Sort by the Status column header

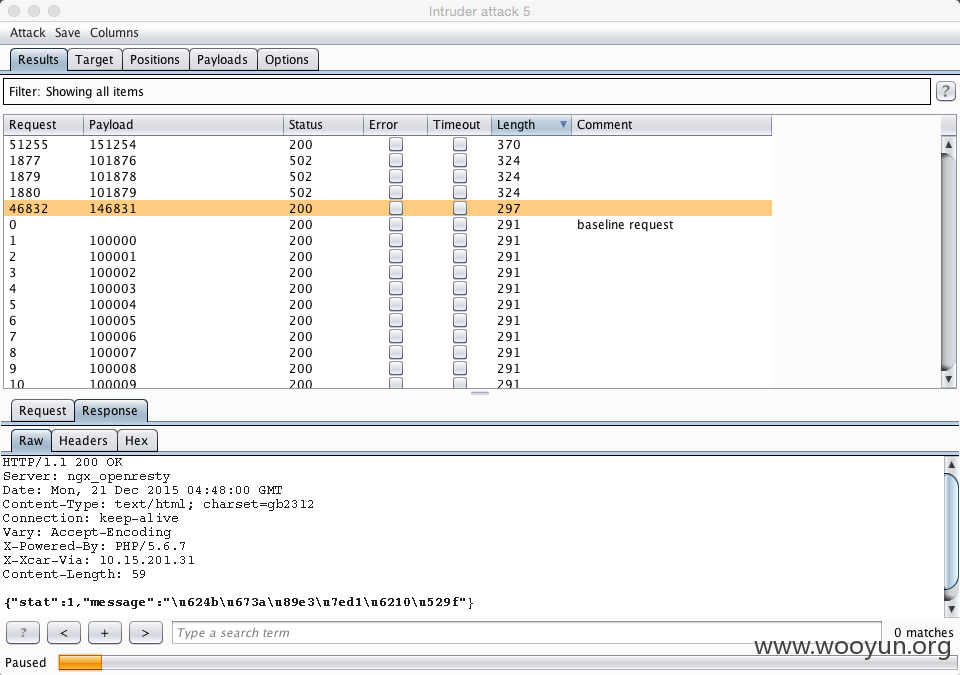pos(323,124)
